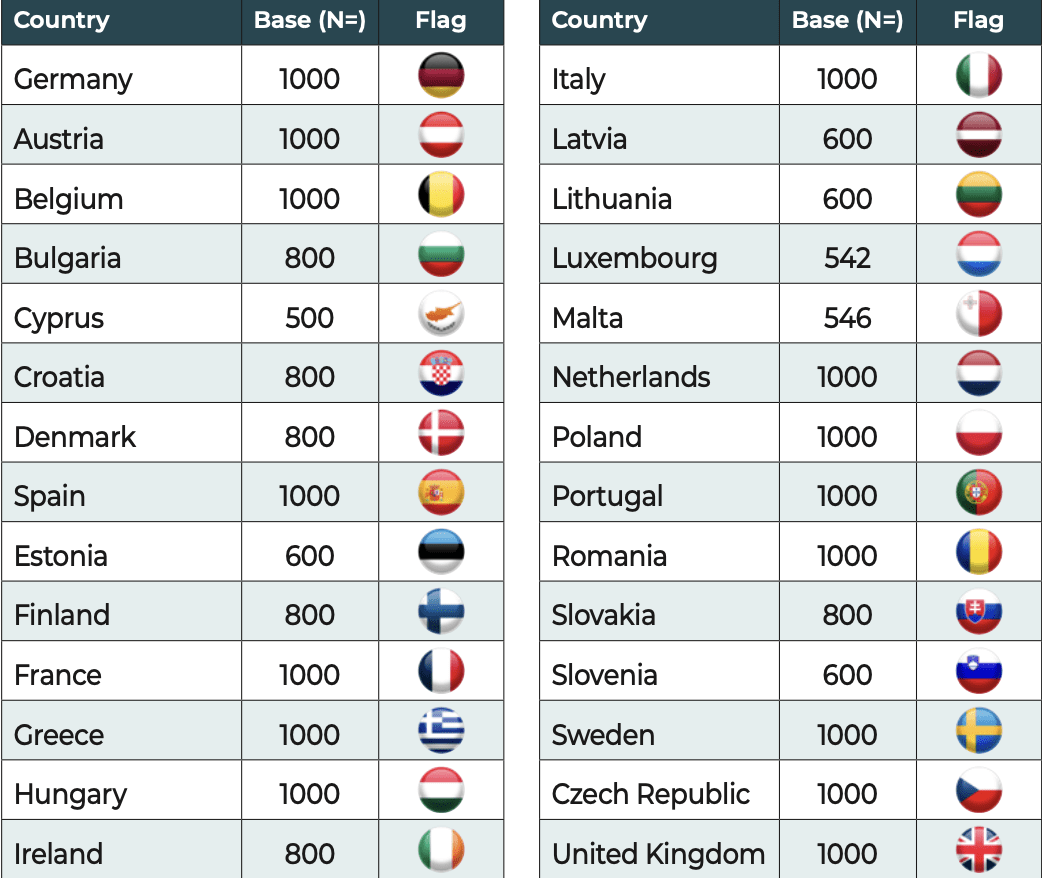Image resolution: width=1042 pixels, height=878 pixels.
Task: Select the Finland flag icon
Action: [441, 613]
